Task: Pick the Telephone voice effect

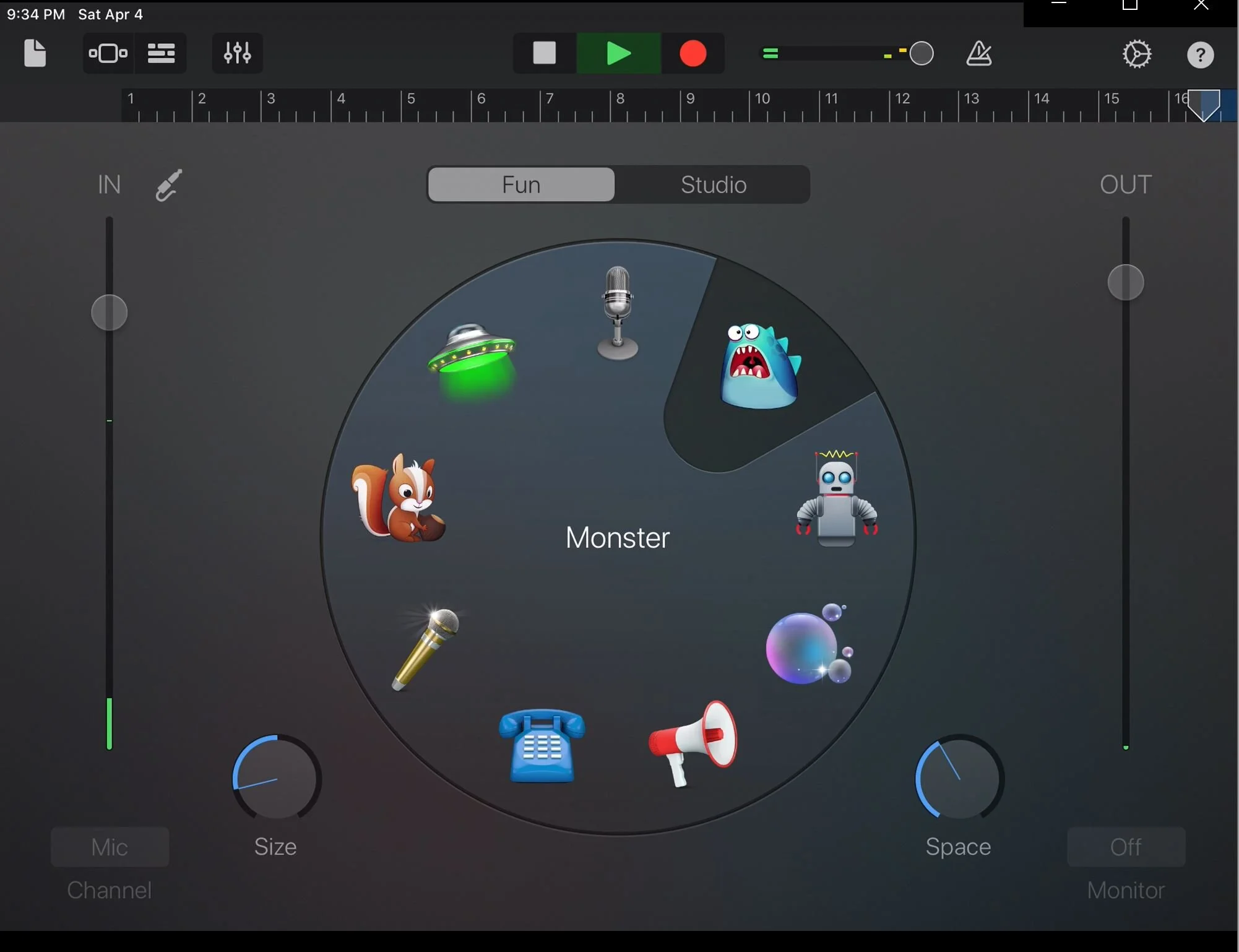Action: (542, 746)
